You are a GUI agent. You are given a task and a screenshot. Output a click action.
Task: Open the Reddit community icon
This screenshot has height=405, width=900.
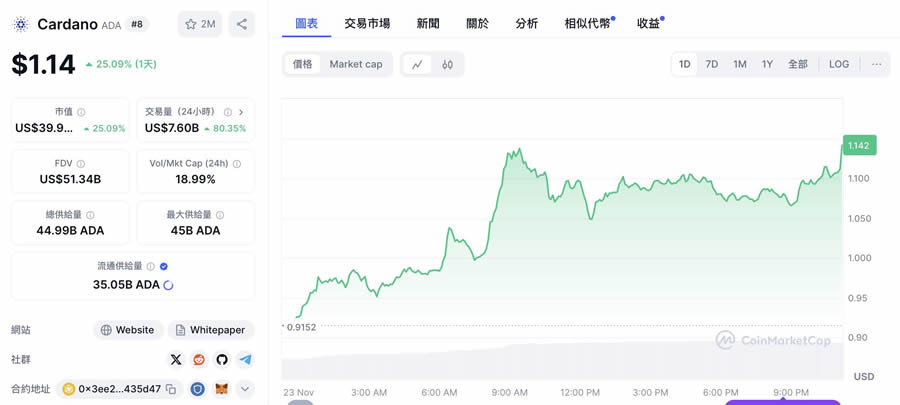[x=199, y=359]
